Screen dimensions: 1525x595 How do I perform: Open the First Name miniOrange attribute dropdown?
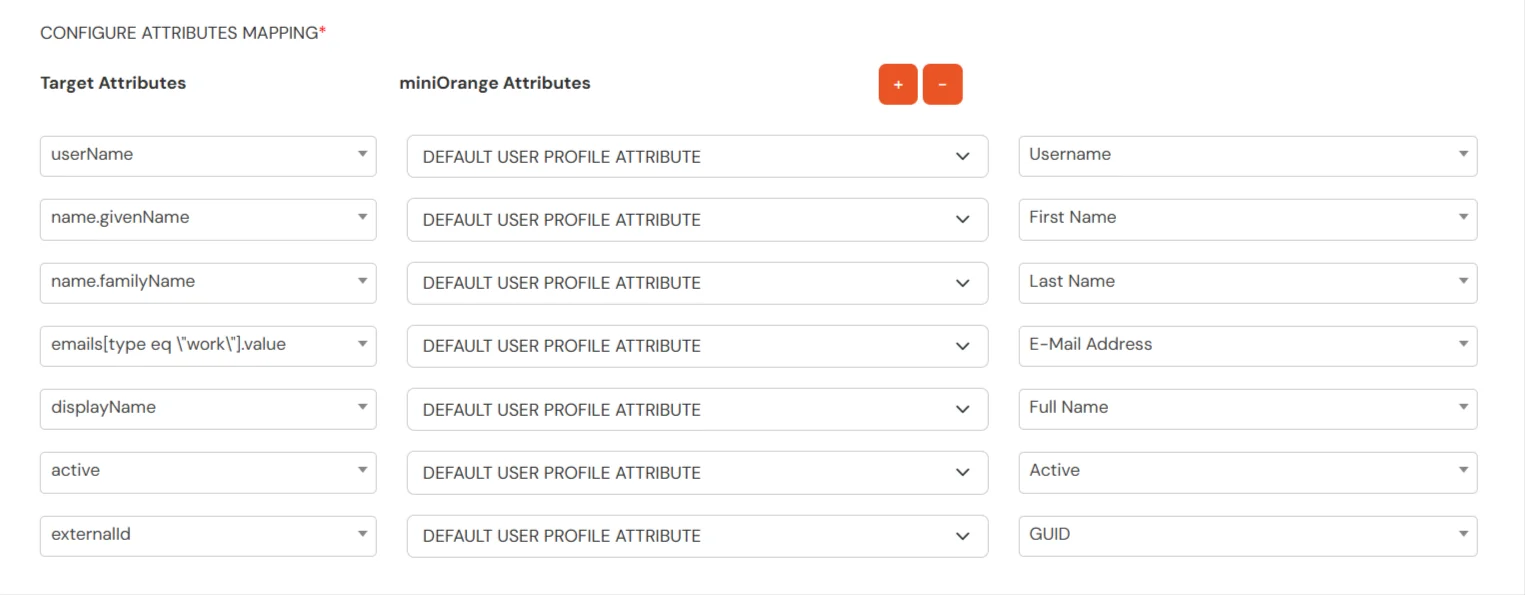(1248, 219)
